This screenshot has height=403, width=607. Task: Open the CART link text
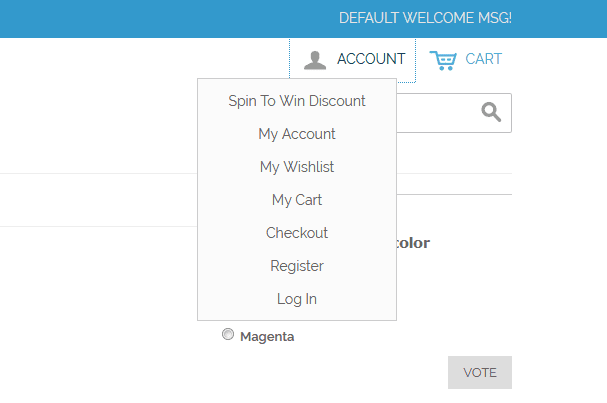(x=484, y=59)
